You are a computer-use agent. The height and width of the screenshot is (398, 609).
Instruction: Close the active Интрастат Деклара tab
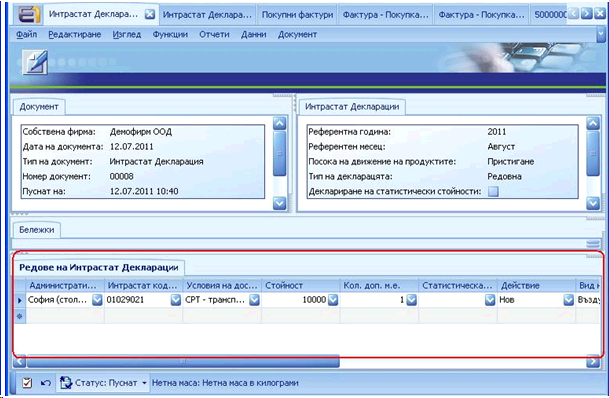tap(150, 15)
